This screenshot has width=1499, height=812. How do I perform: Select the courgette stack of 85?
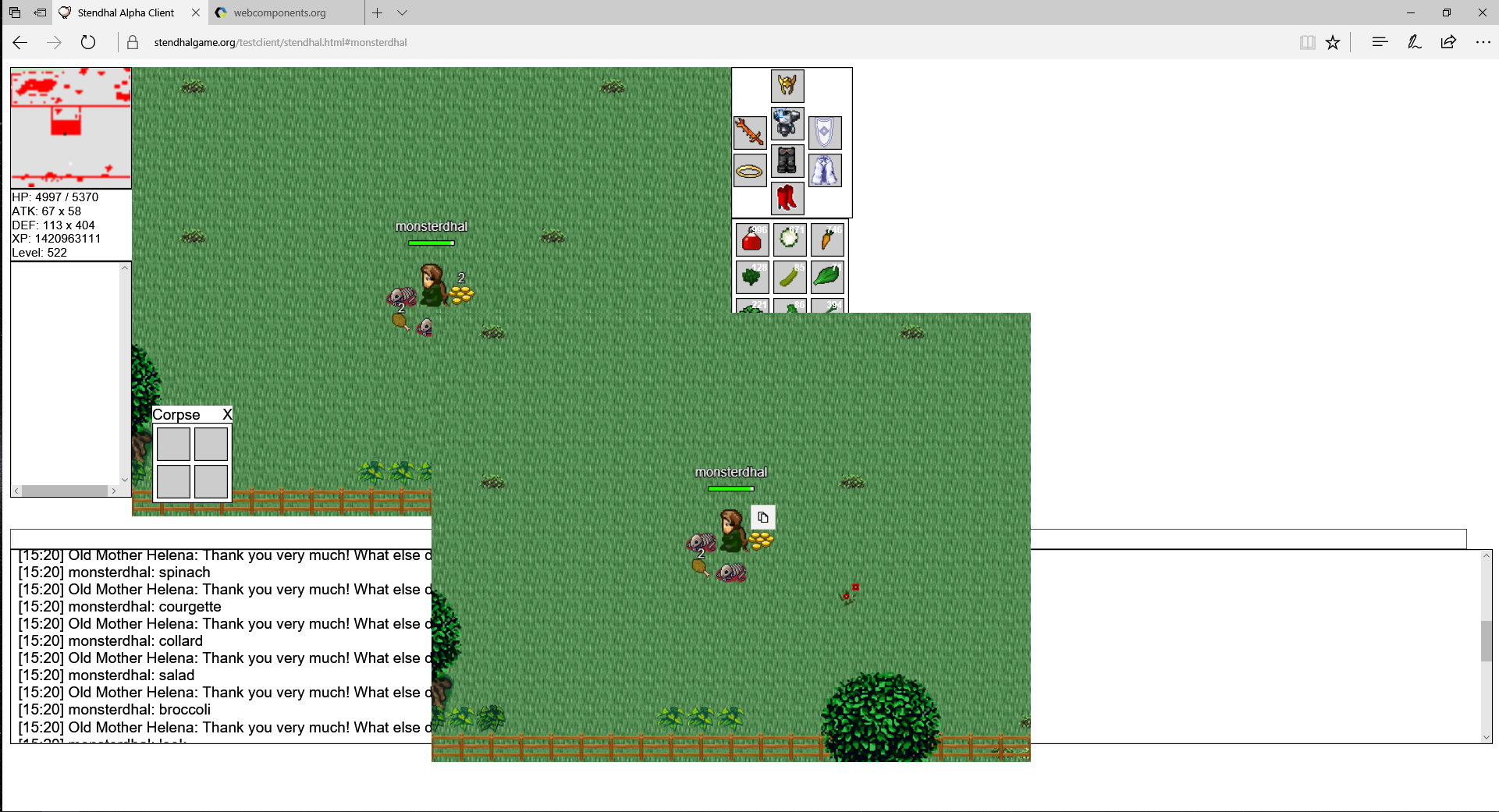(x=790, y=277)
